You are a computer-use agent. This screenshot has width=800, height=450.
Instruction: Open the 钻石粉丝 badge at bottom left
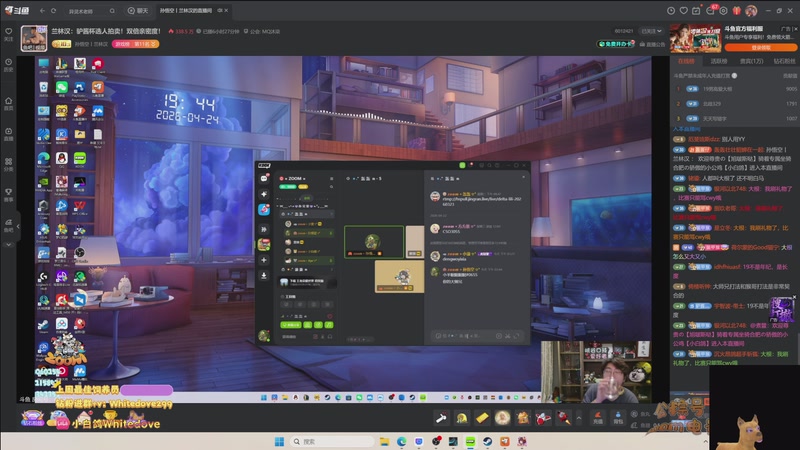click(x=32, y=418)
